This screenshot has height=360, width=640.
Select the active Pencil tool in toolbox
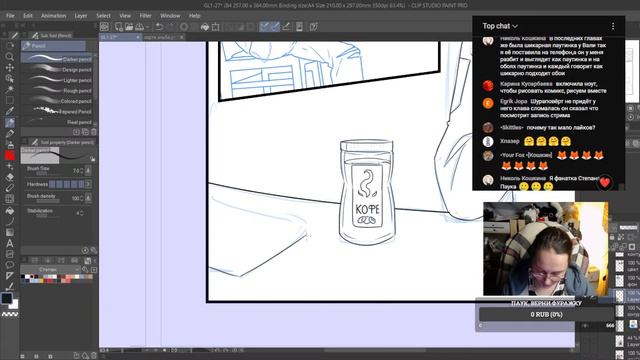coord(10,122)
